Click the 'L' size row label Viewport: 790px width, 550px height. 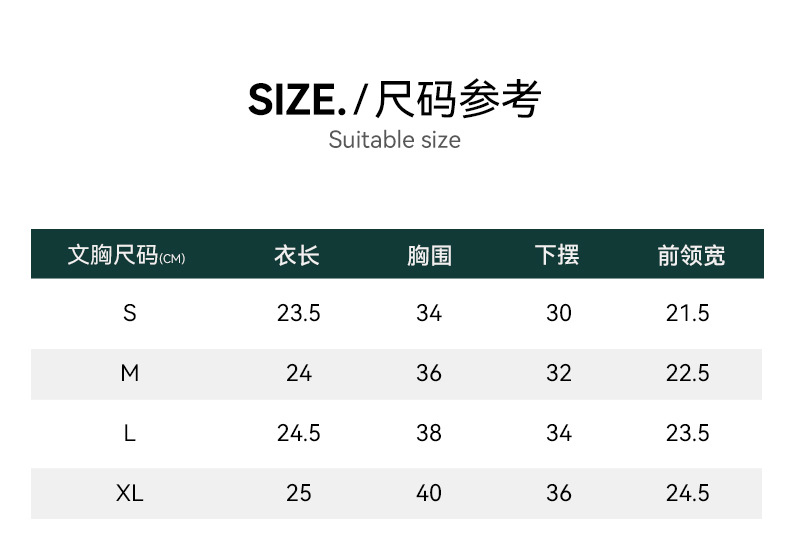(129, 433)
